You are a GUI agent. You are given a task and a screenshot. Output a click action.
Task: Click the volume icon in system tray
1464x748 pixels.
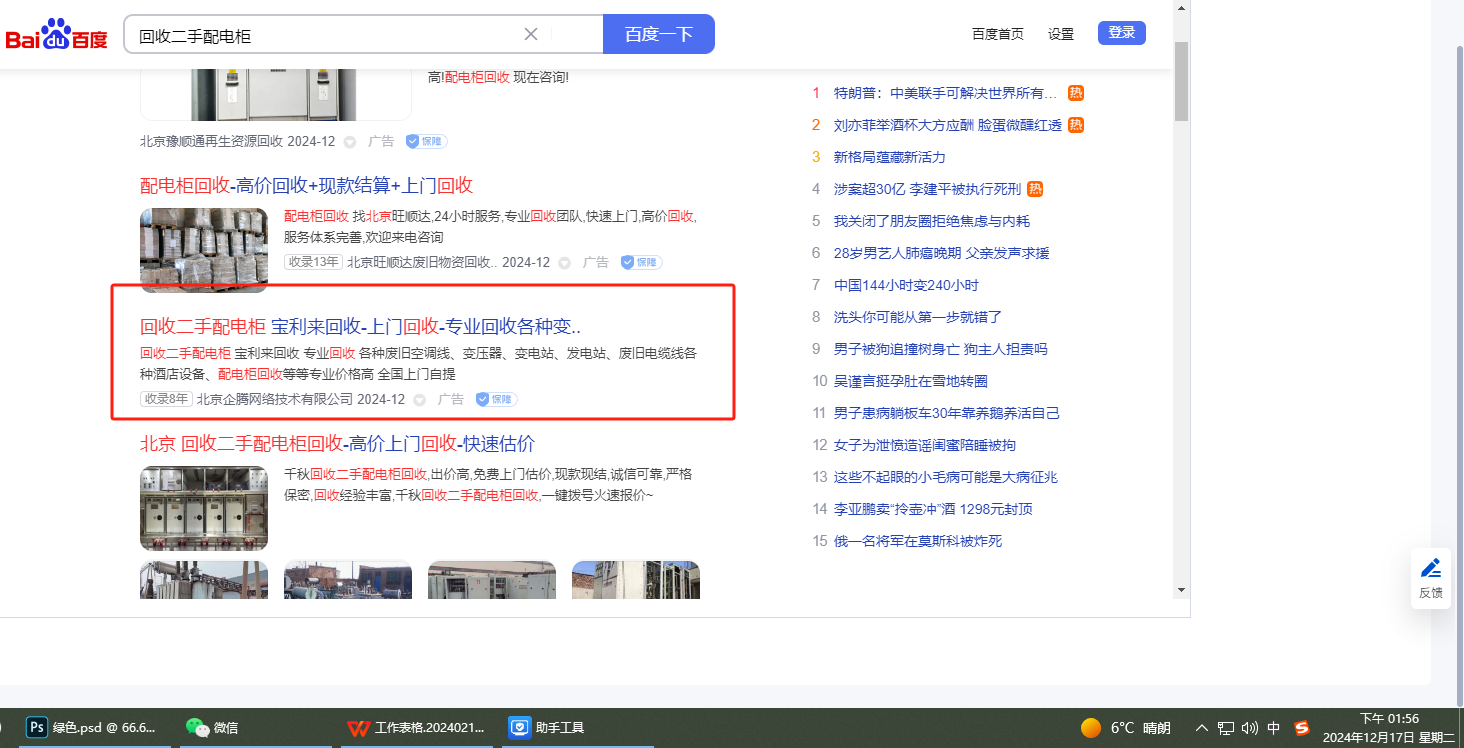1250,728
